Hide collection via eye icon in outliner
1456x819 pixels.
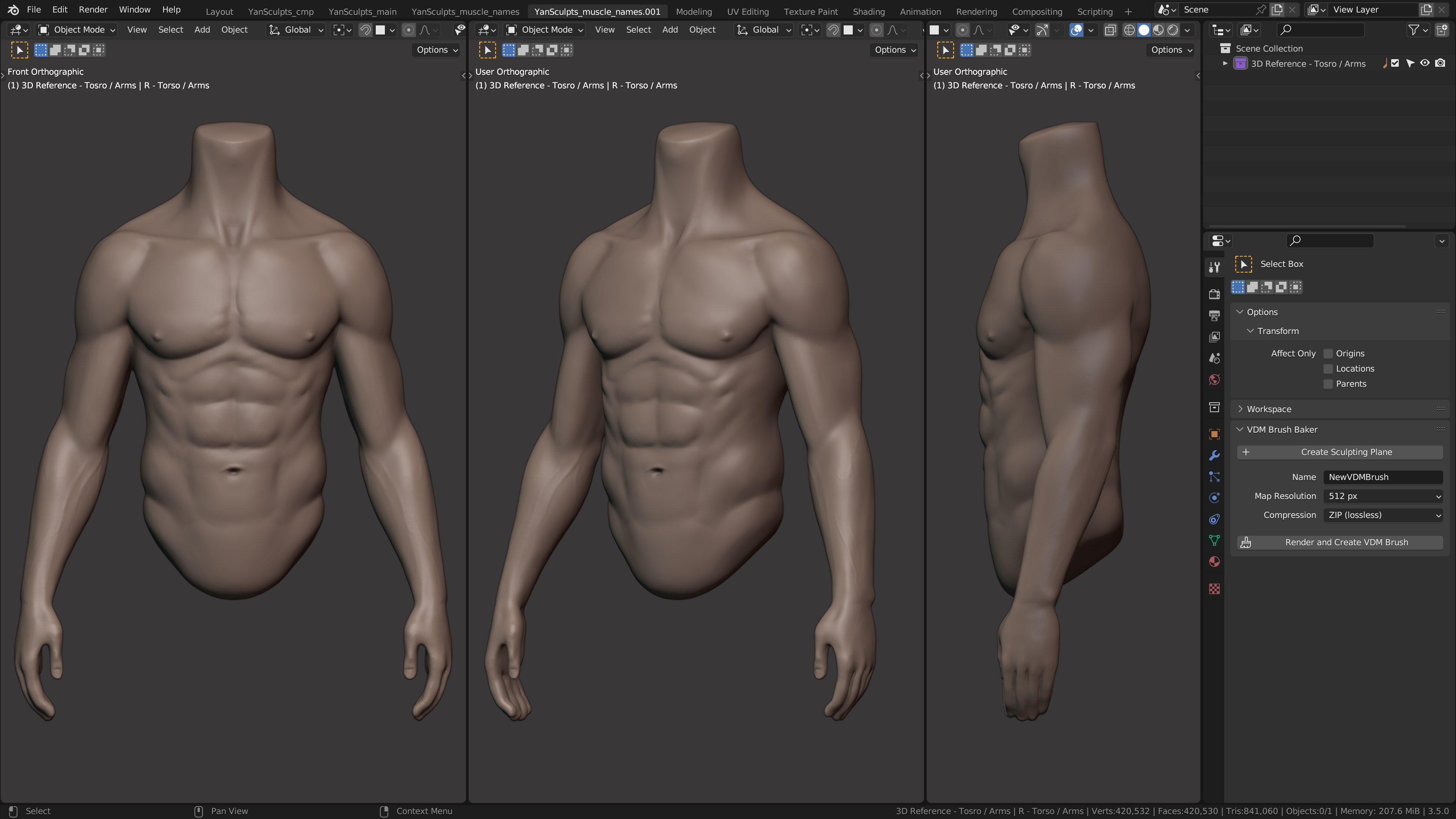click(1425, 63)
